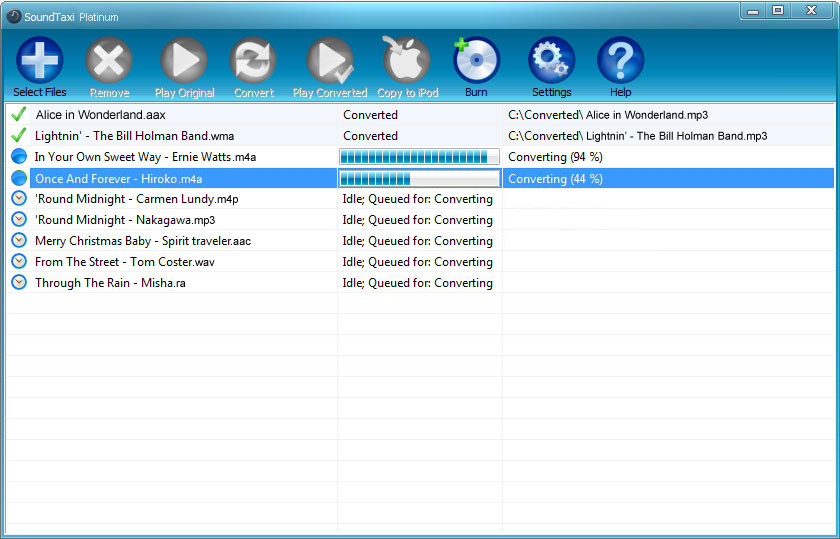This screenshot has height=539, width=840.
Task: Click the 44% conversion progress bar
Action: point(419,178)
